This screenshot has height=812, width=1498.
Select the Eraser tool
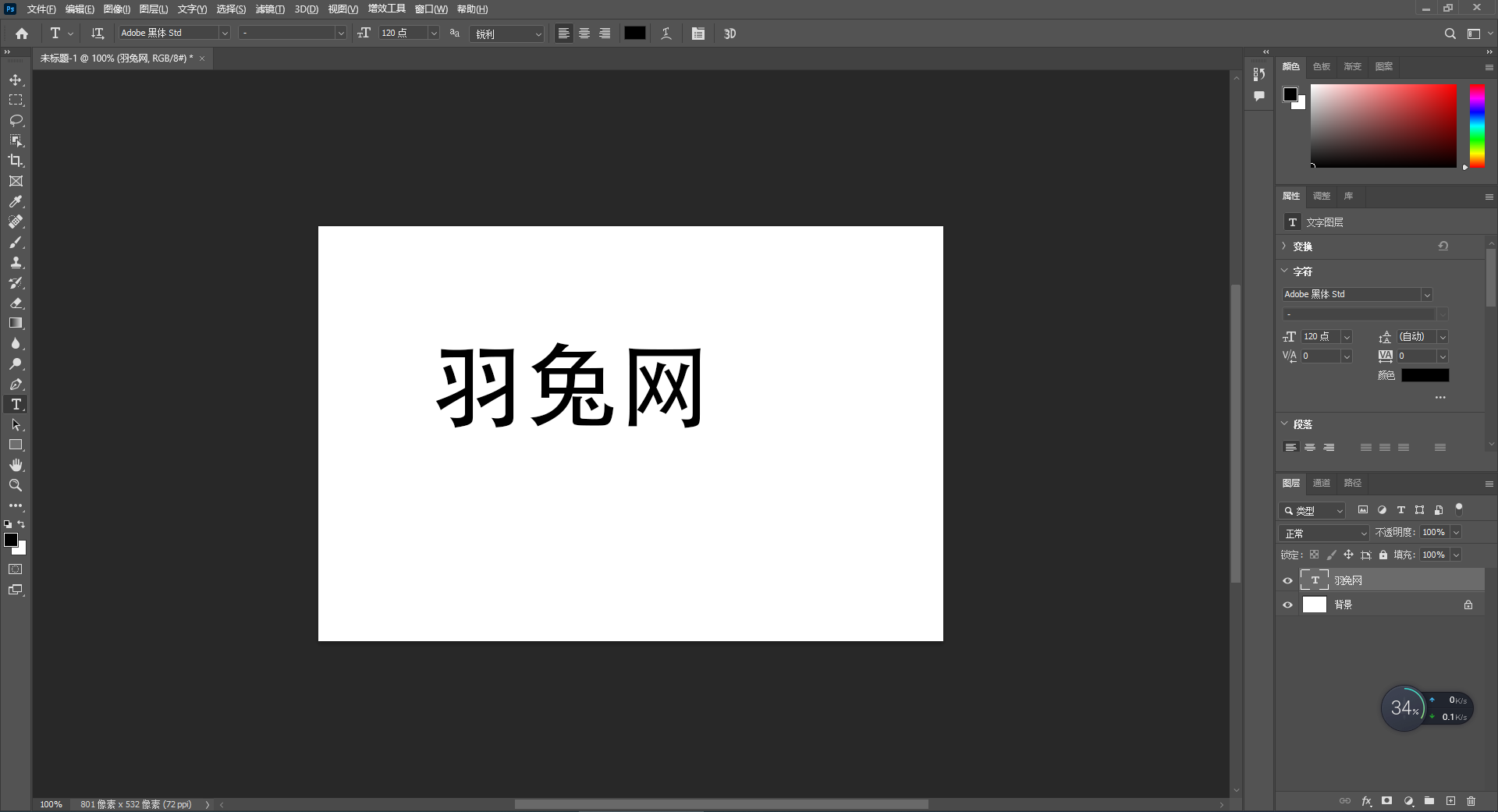16,303
